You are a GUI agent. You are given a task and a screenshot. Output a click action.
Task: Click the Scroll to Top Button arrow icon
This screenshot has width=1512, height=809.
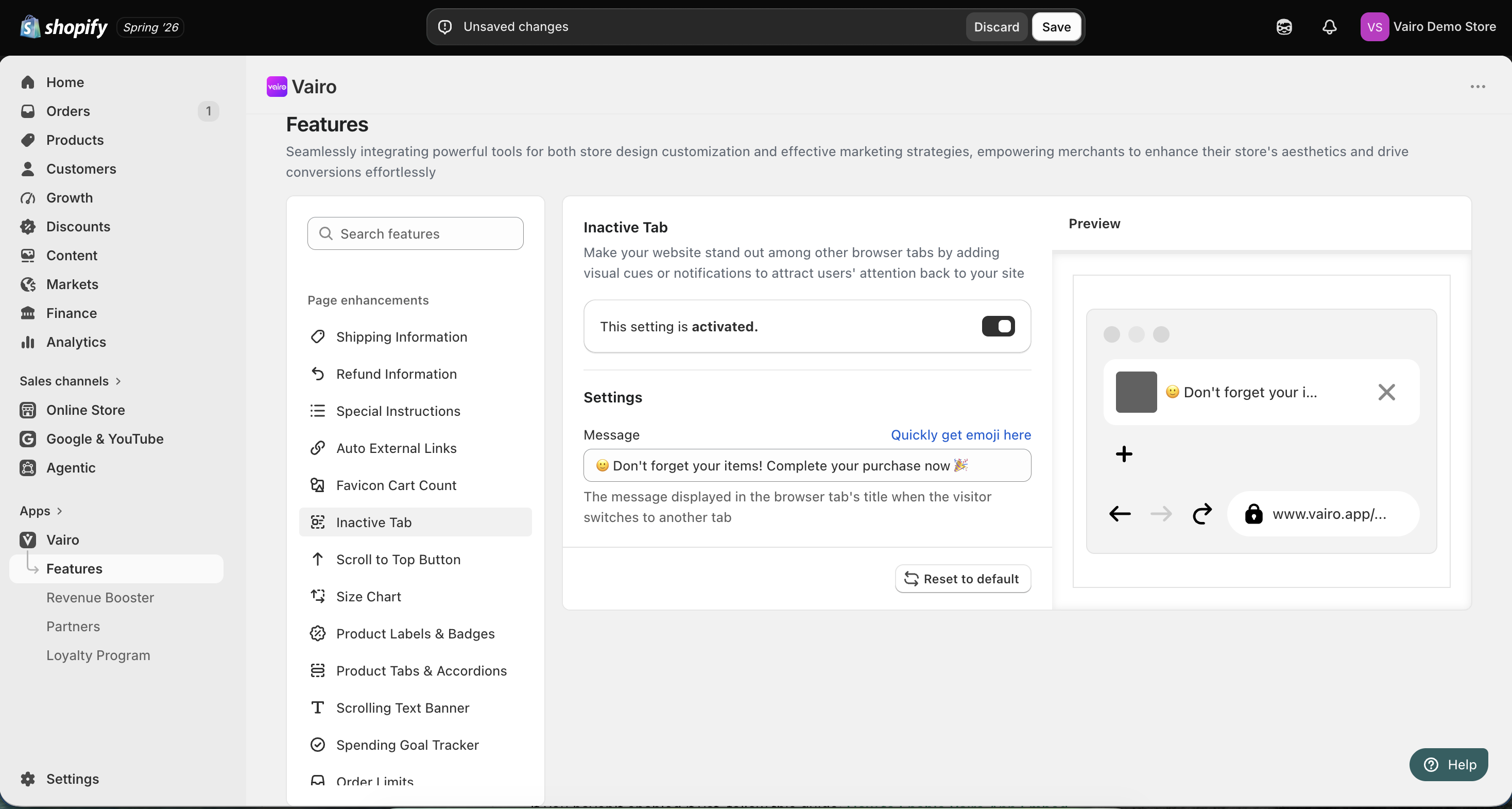[318, 559]
